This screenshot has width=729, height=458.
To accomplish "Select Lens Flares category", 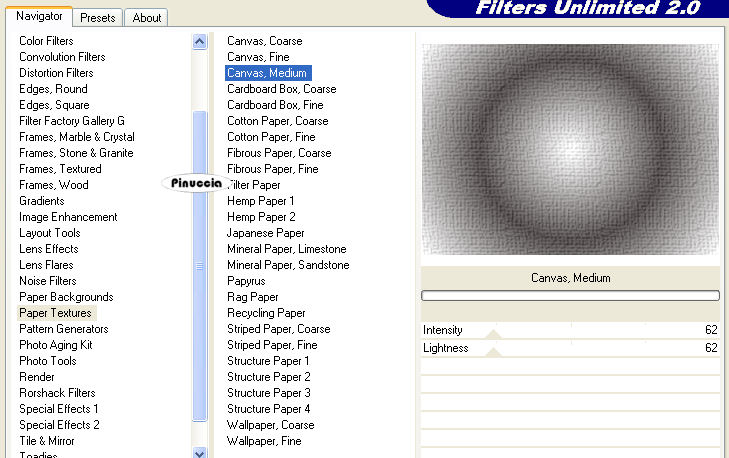I will click(x=46, y=265).
